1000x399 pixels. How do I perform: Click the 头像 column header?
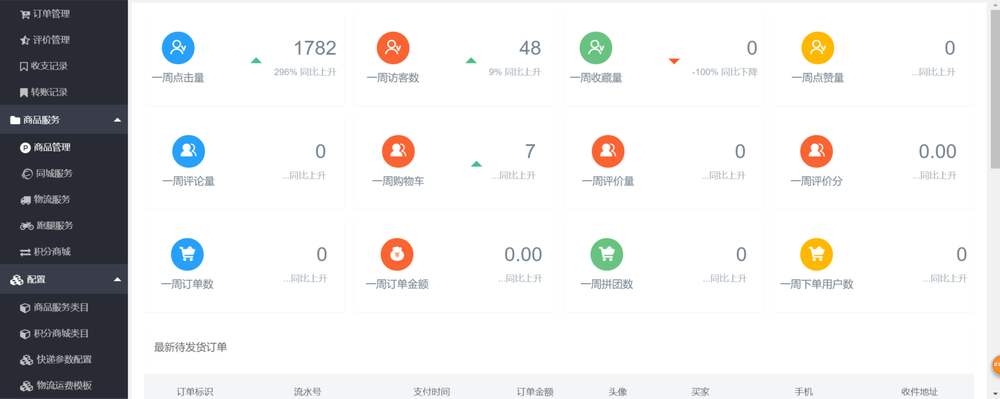tap(618, 392)
